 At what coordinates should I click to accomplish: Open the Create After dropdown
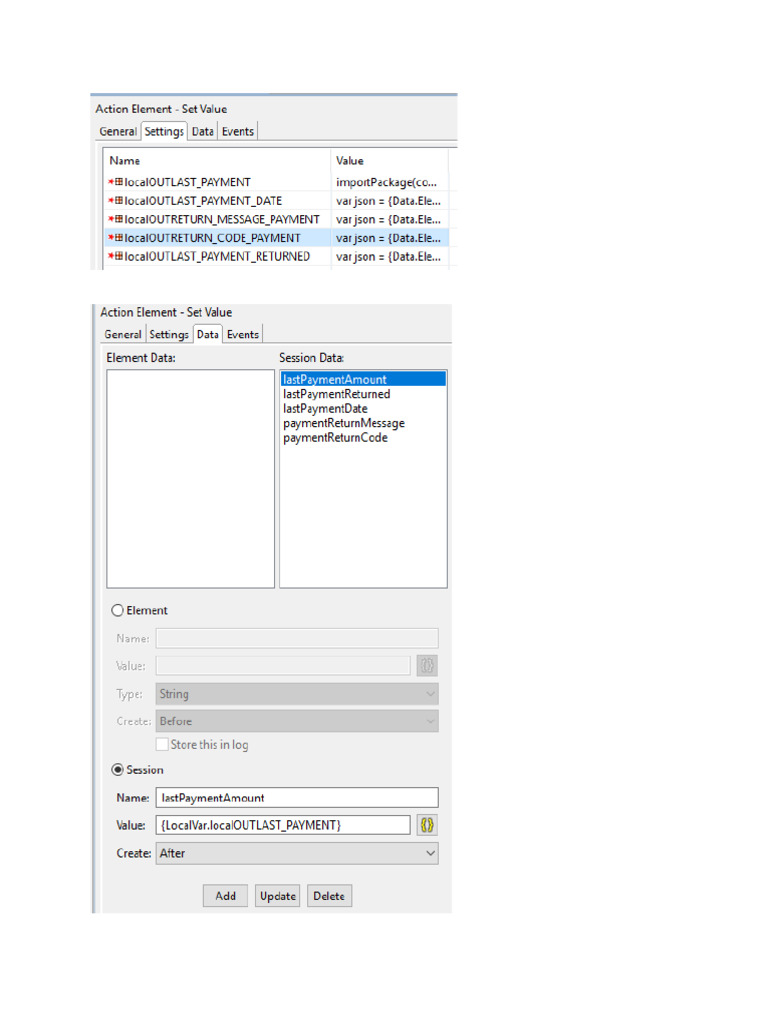tap(297, 853)
